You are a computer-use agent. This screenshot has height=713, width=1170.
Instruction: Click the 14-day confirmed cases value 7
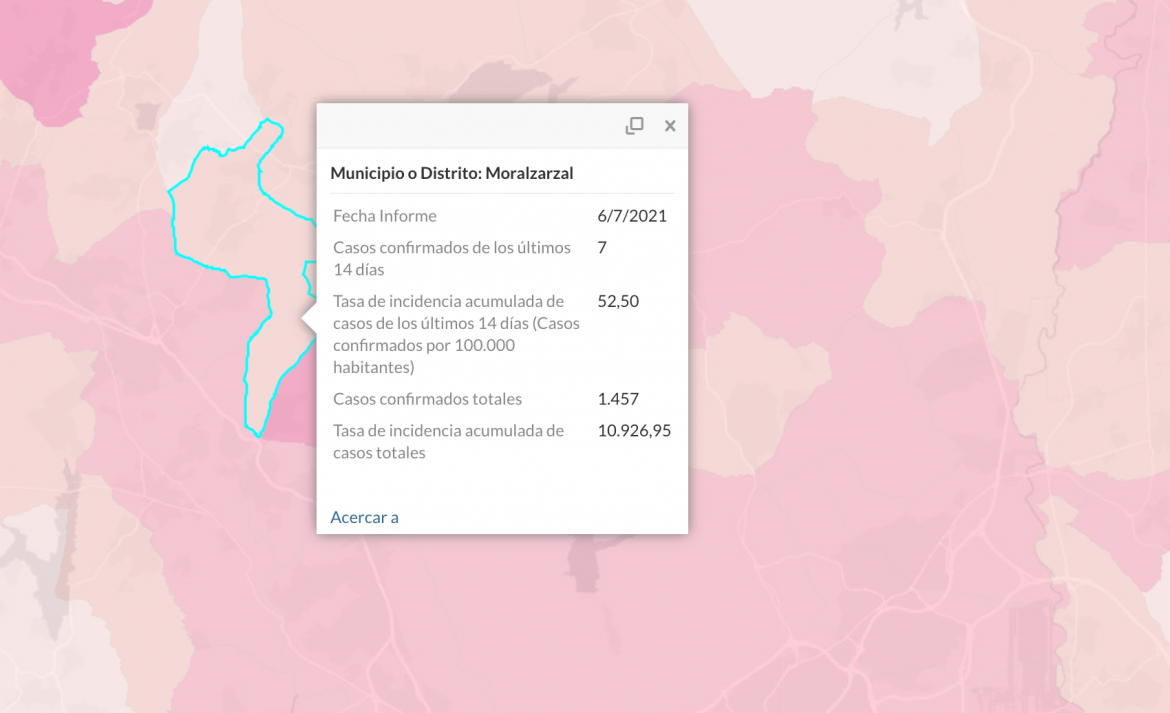click(x=602, y=247)
